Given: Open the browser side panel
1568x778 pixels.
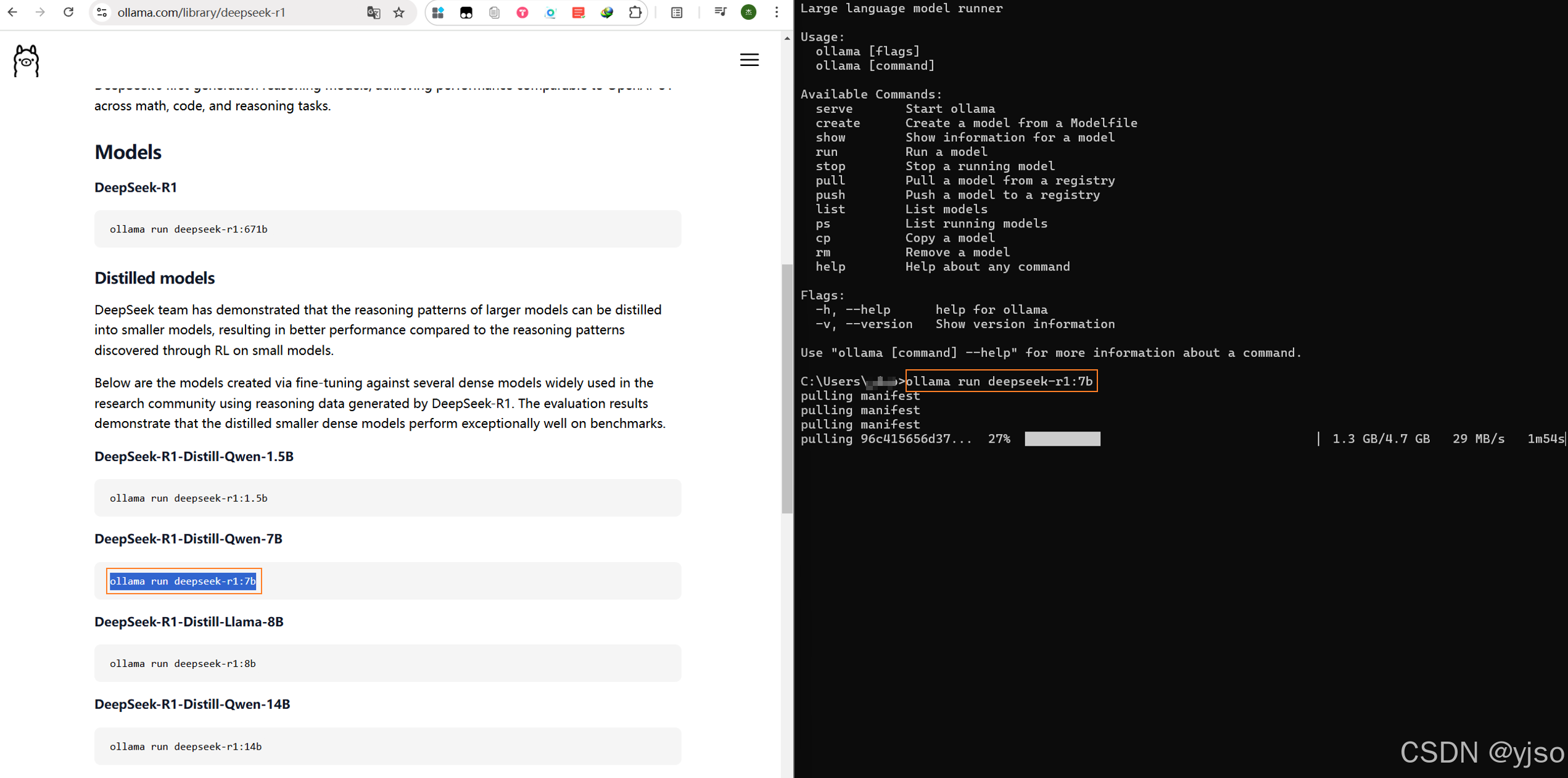Looking at the screenshot, I should 677,12.
